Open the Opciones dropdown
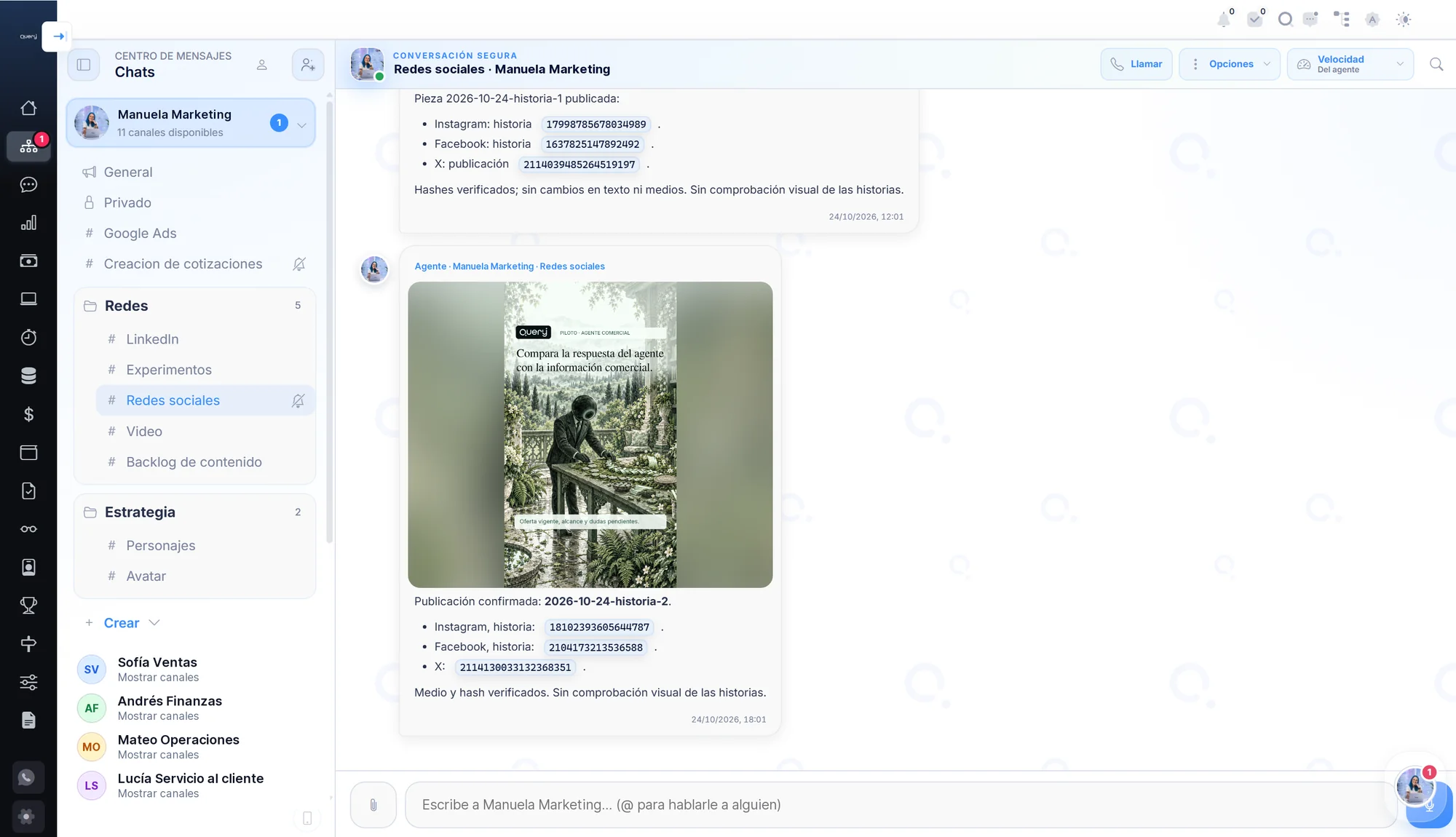This screenshot has width=1456, height=837. coord(1230,64)
